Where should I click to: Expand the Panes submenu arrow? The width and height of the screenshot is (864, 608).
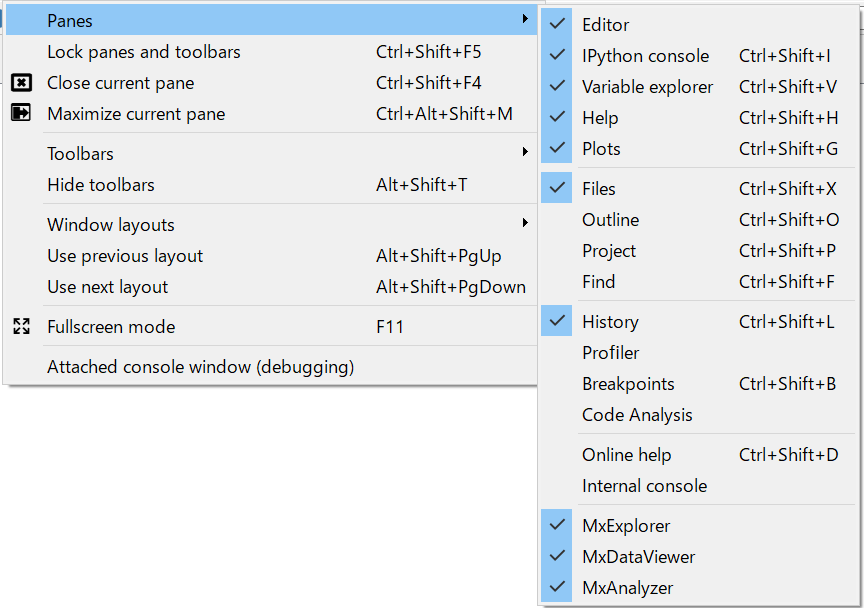click(x=525, y=20)
